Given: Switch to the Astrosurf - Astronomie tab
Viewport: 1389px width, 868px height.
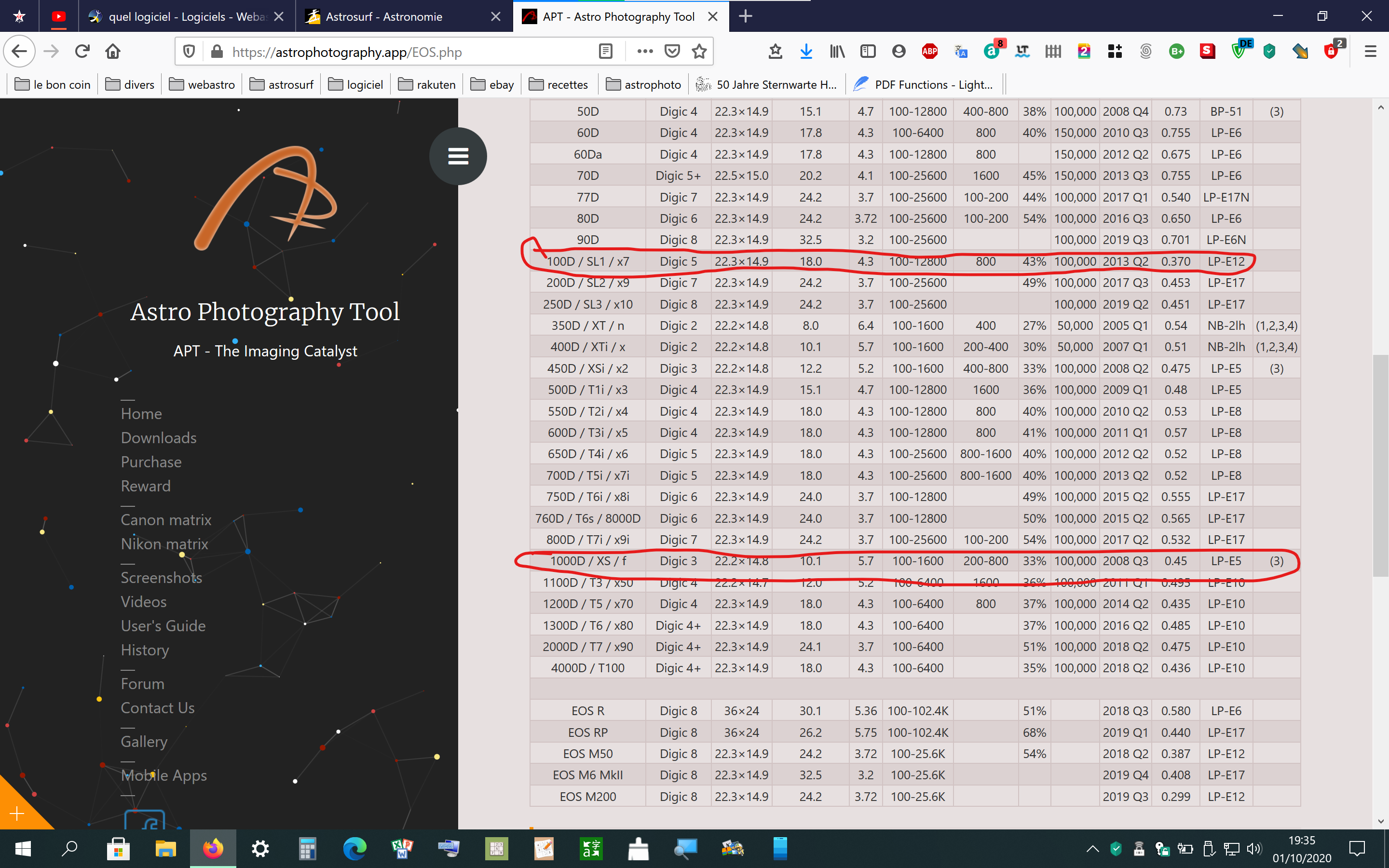Looking at the screenshot, I should pos(383,17).
